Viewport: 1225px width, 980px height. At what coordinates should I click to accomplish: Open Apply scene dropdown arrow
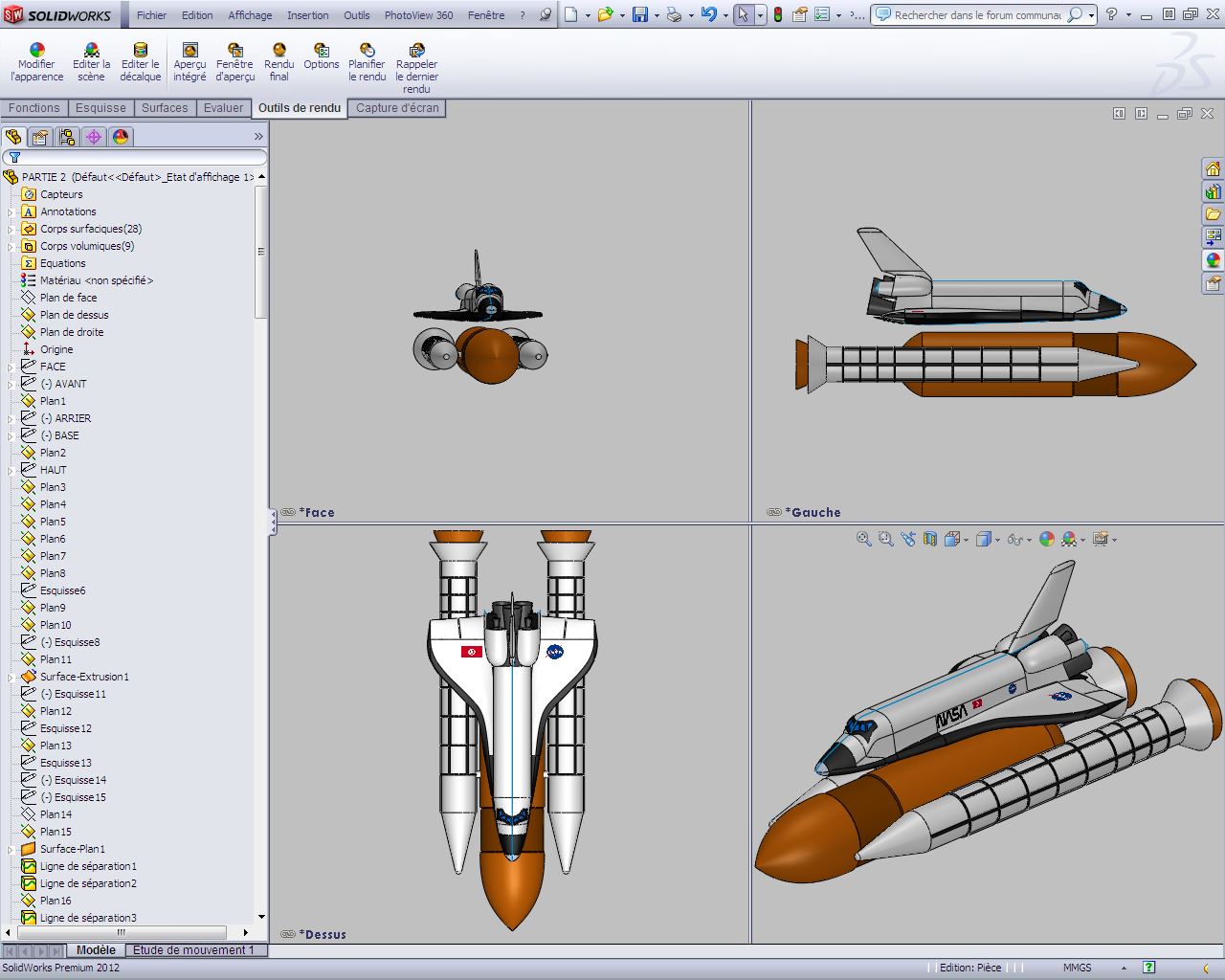point(1083,541)
